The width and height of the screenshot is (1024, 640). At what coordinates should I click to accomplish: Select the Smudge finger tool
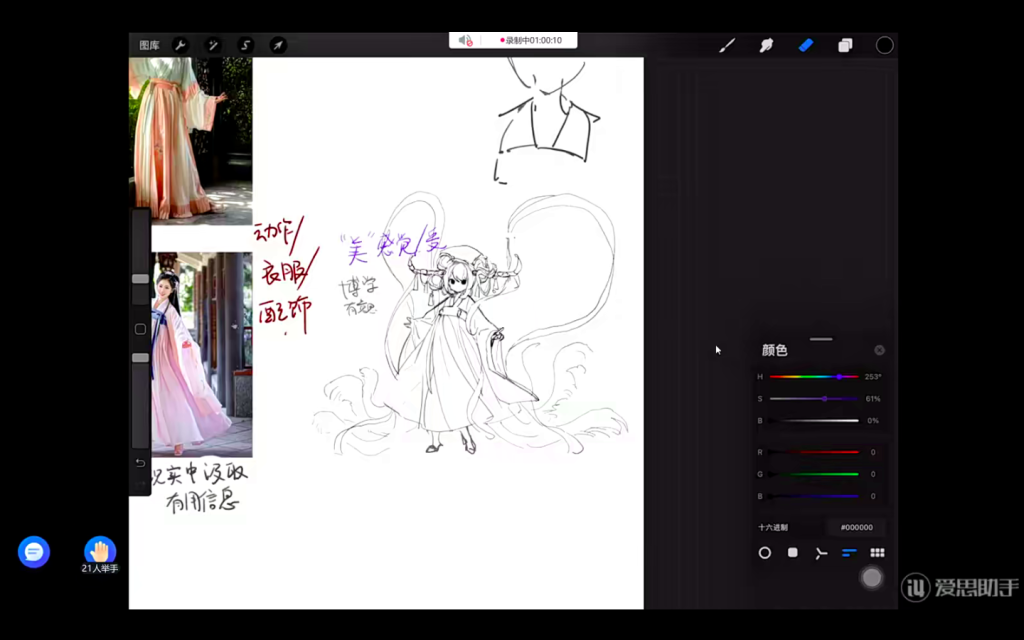pyautogui.click(x=766, y=45)
